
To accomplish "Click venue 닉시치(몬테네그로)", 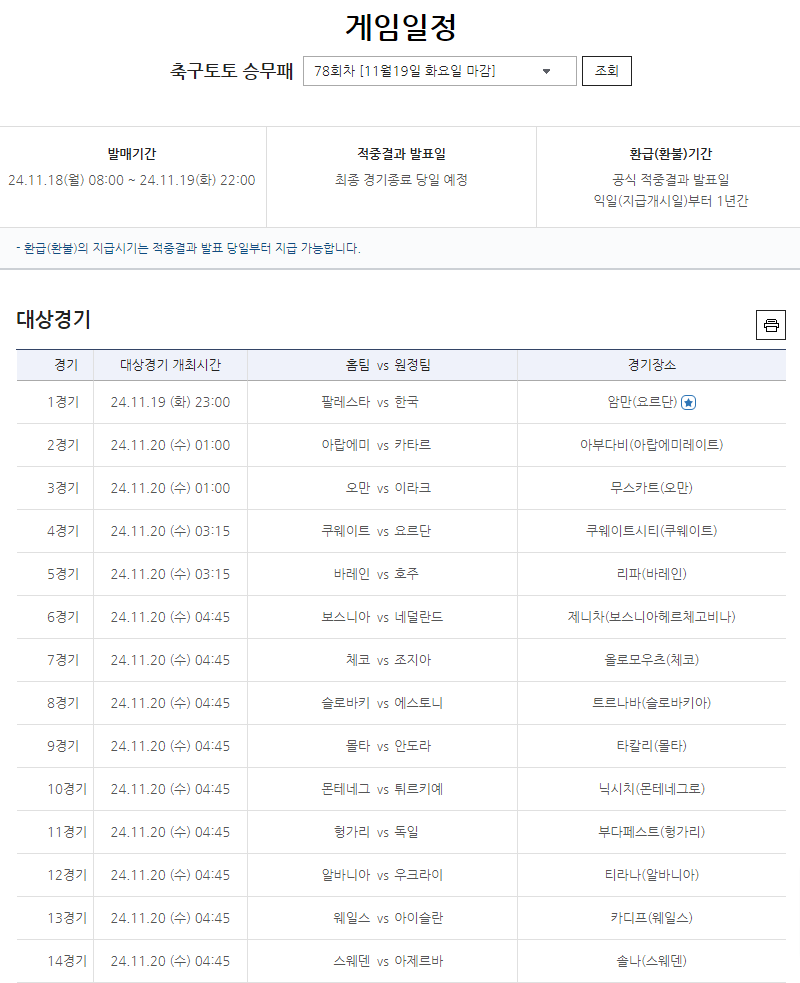I will click(x=651, y=789).
